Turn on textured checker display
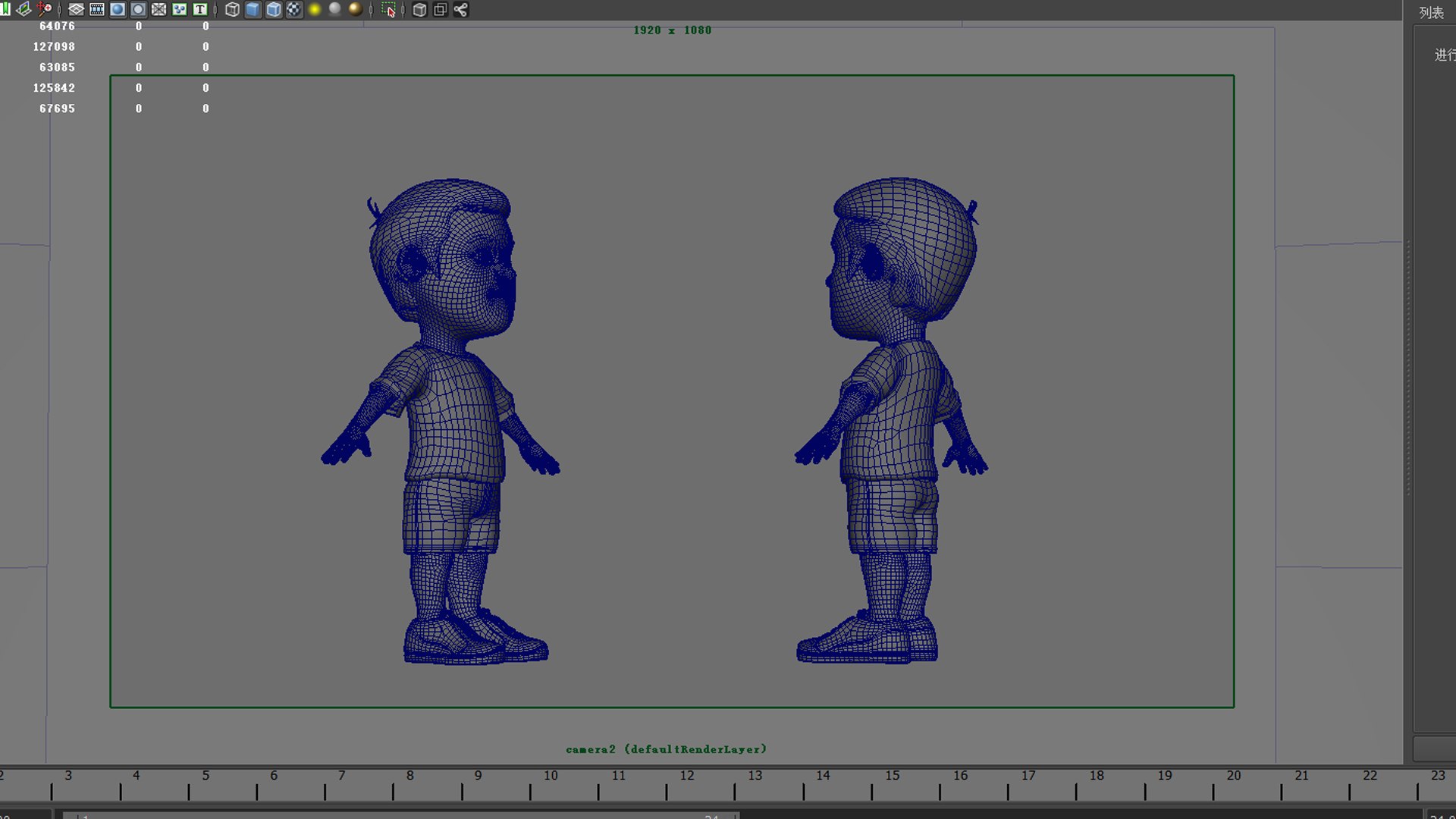Viewport: 1456px width, 819px height. pos(294,10)
